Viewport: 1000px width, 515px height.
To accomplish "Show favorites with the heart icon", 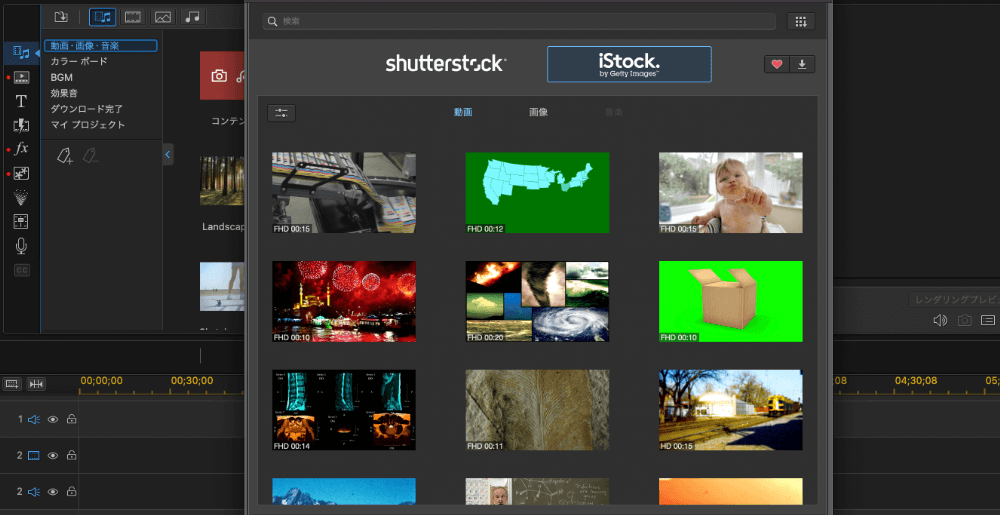I will 777,64.
